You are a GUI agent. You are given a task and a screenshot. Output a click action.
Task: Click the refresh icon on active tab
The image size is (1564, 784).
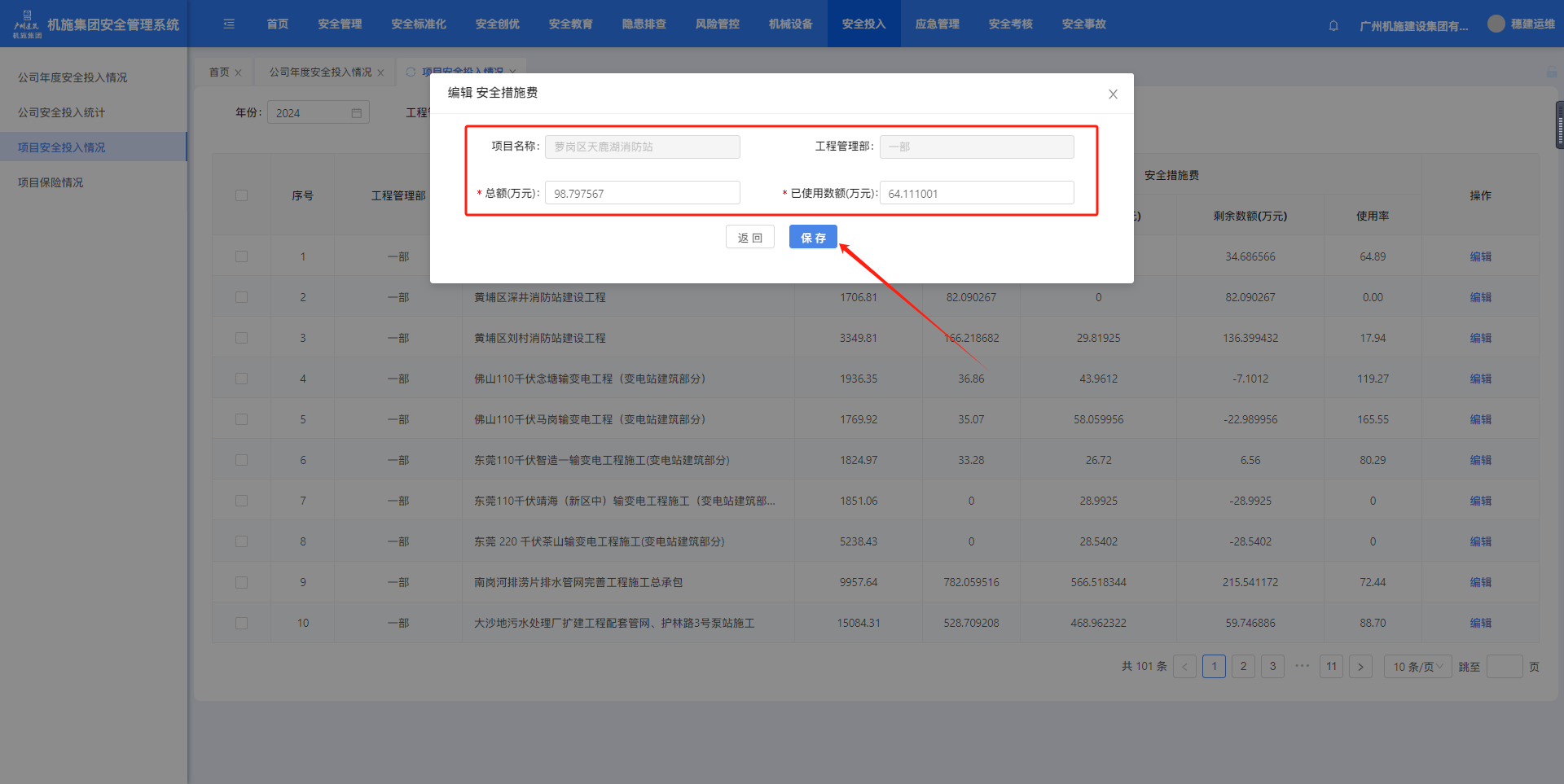(411, 72)
